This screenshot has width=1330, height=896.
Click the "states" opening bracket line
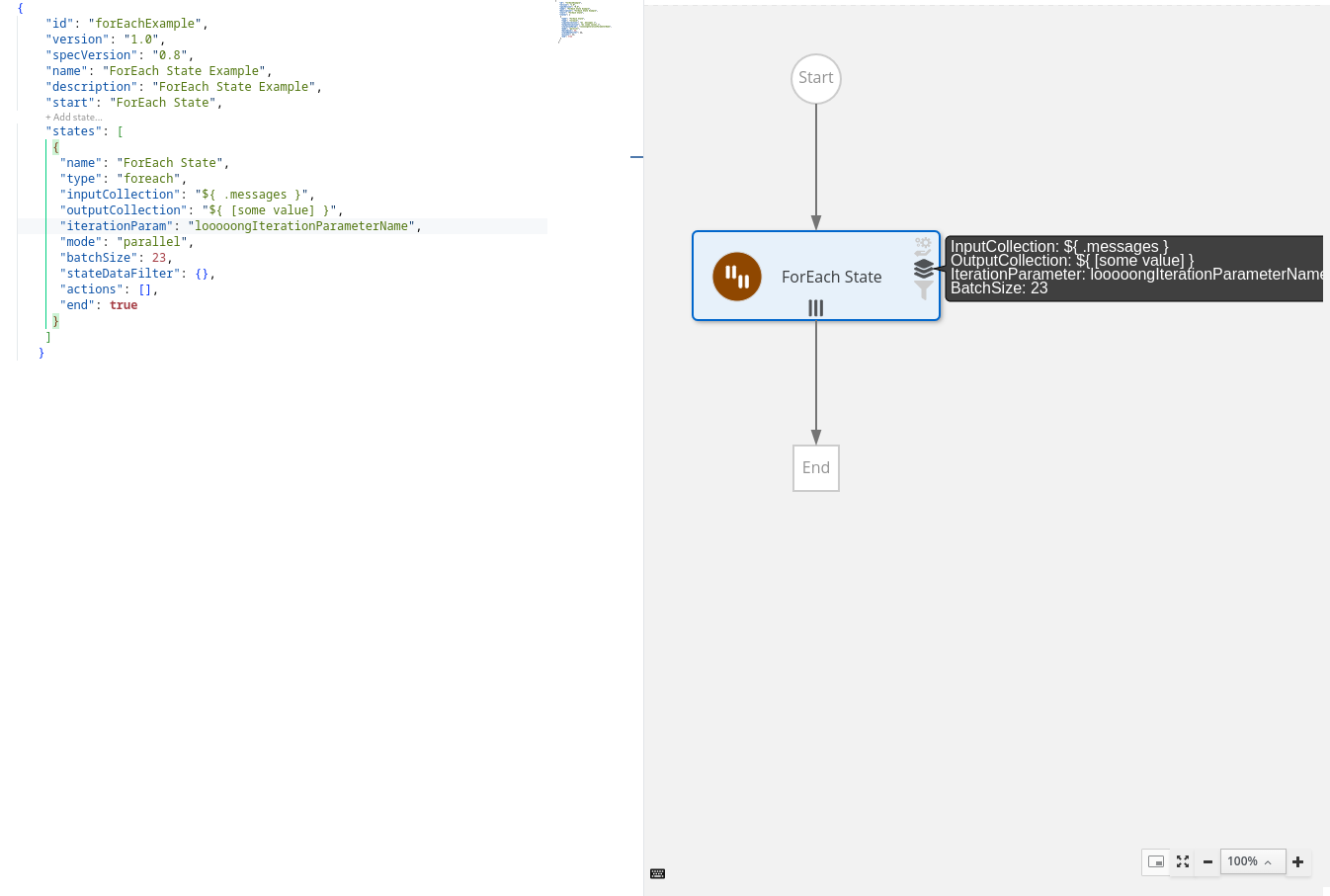click(84, 131)
